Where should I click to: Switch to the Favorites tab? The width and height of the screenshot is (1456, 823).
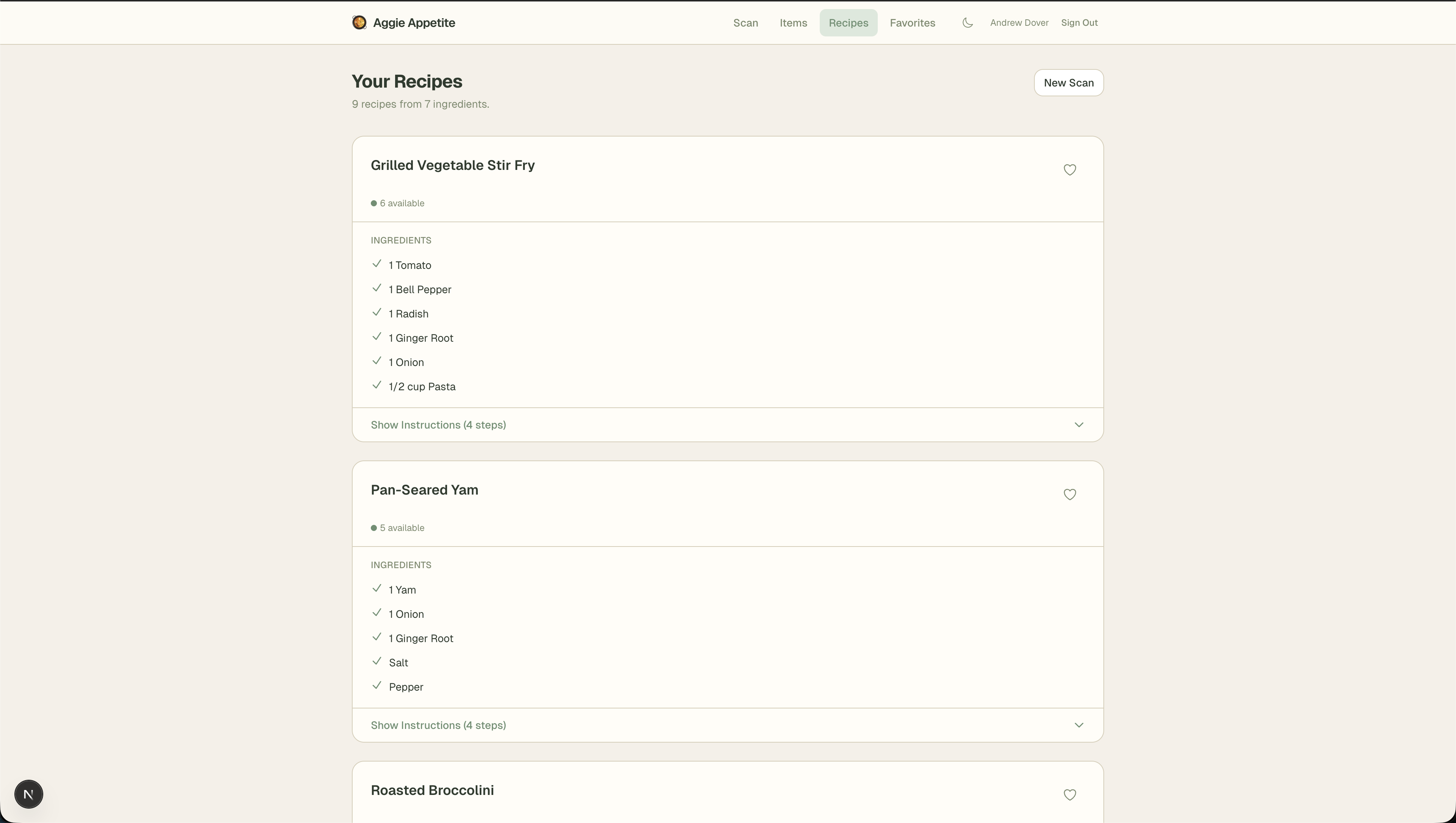click(x=912, y=23)
